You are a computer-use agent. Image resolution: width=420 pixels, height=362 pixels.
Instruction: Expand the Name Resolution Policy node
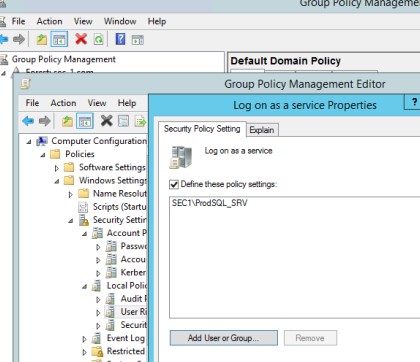[x=71, y=194]
